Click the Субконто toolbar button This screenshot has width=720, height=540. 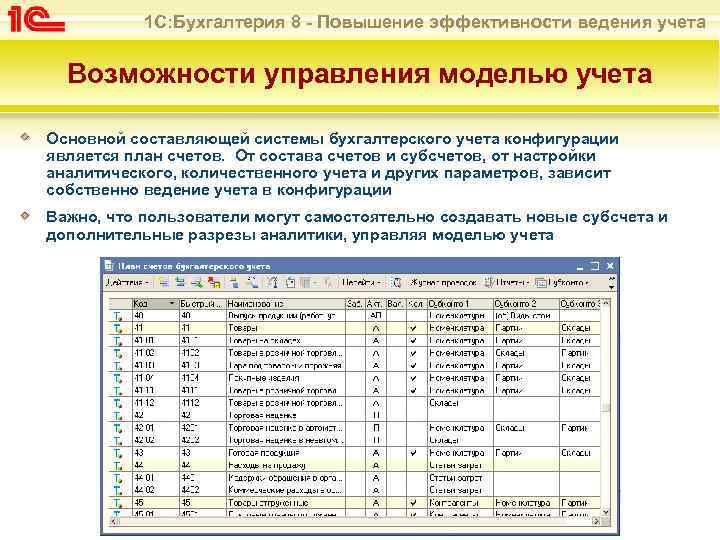(563, 282)
